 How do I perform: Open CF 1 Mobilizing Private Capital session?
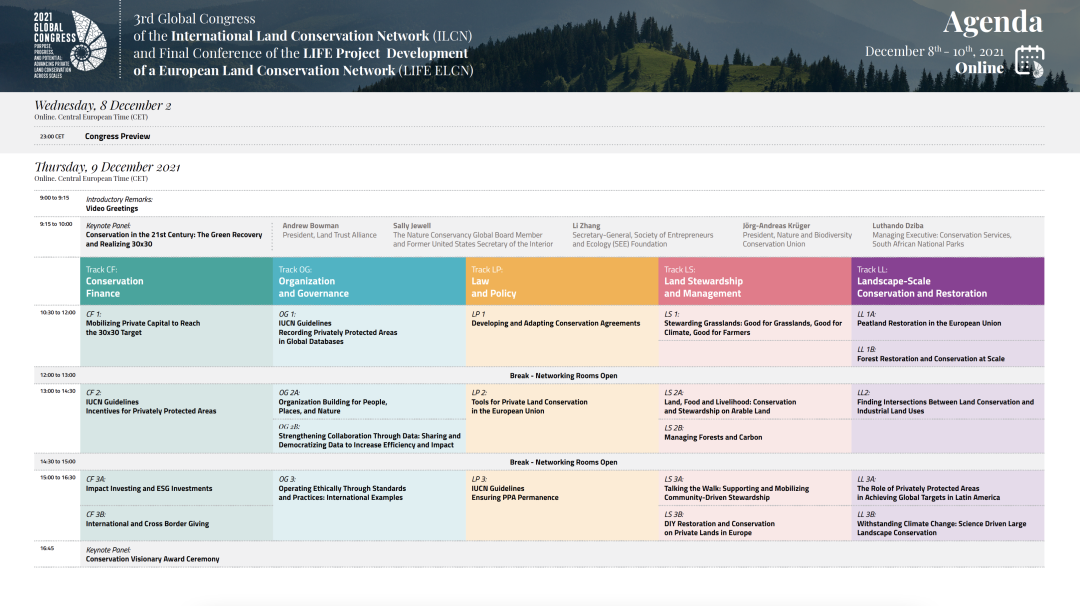point(143,328)
